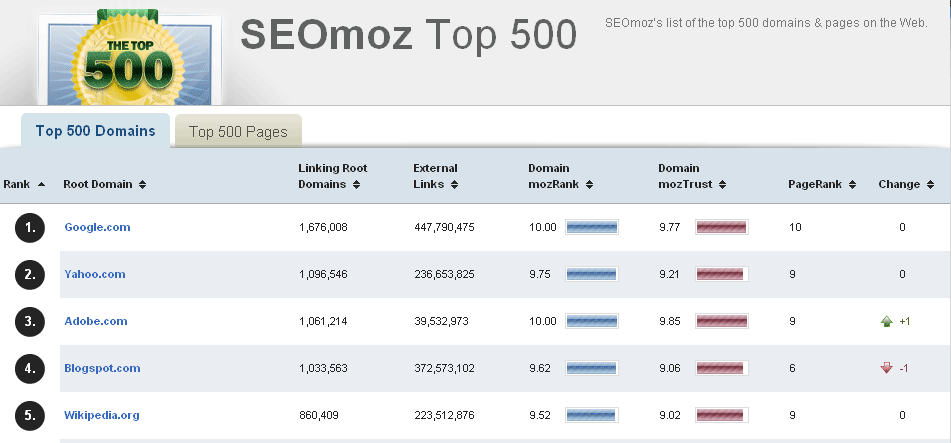
Task: Open the Adobe.com domain link
Action: tap(96, 321)
